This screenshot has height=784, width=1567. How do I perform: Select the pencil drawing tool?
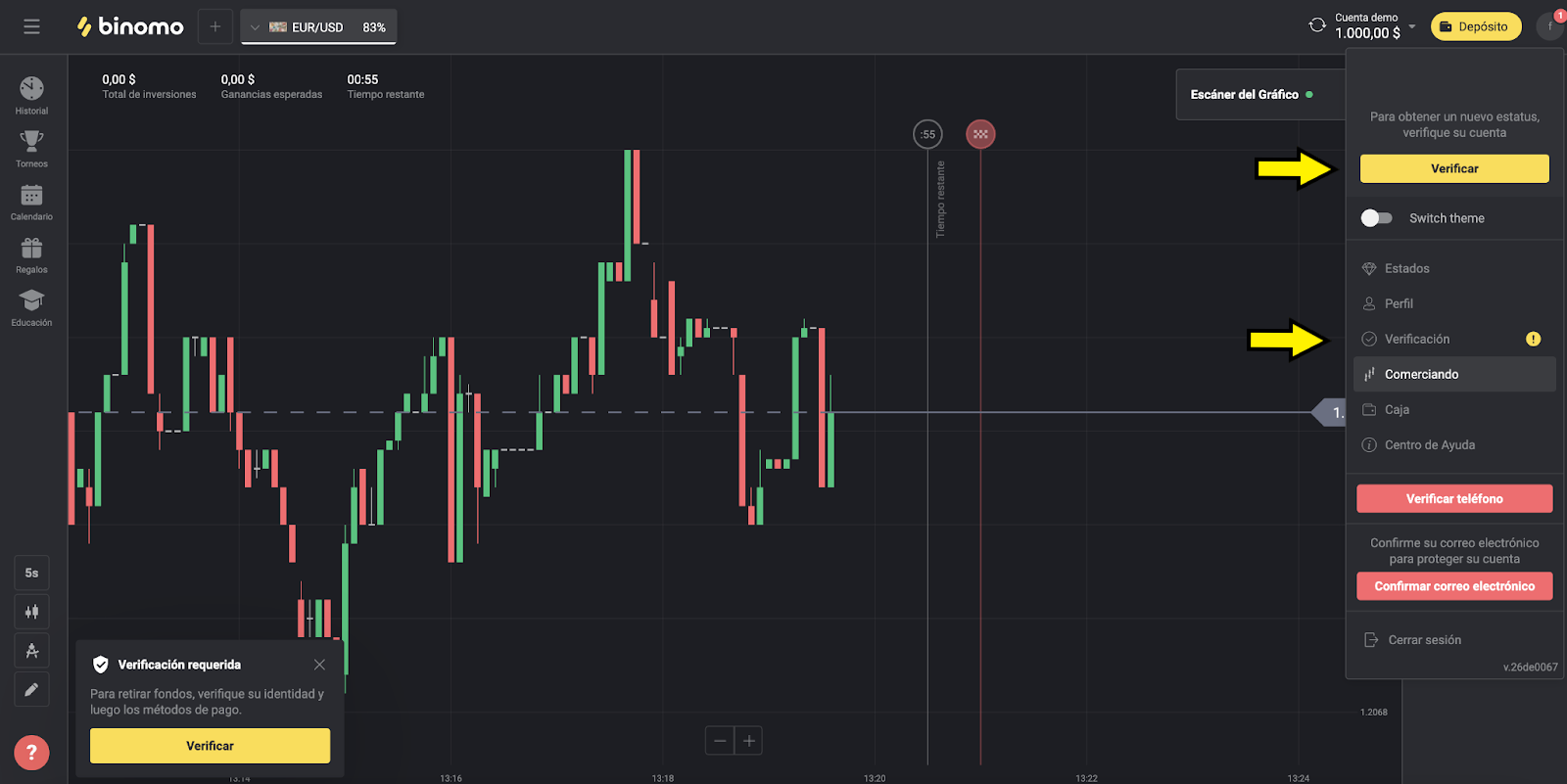tap(31, 689)
